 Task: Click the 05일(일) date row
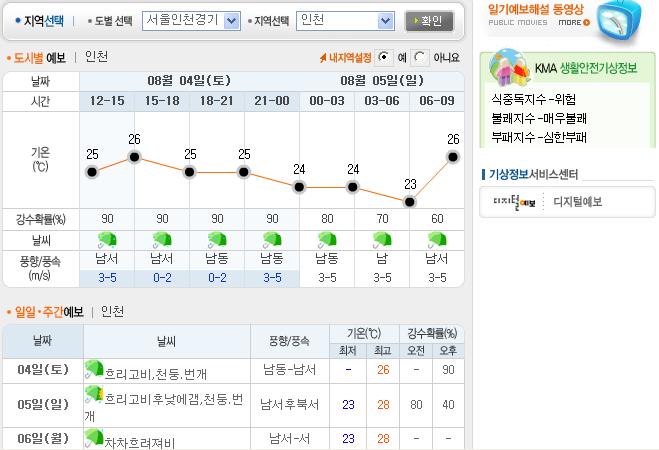point(43,405)
